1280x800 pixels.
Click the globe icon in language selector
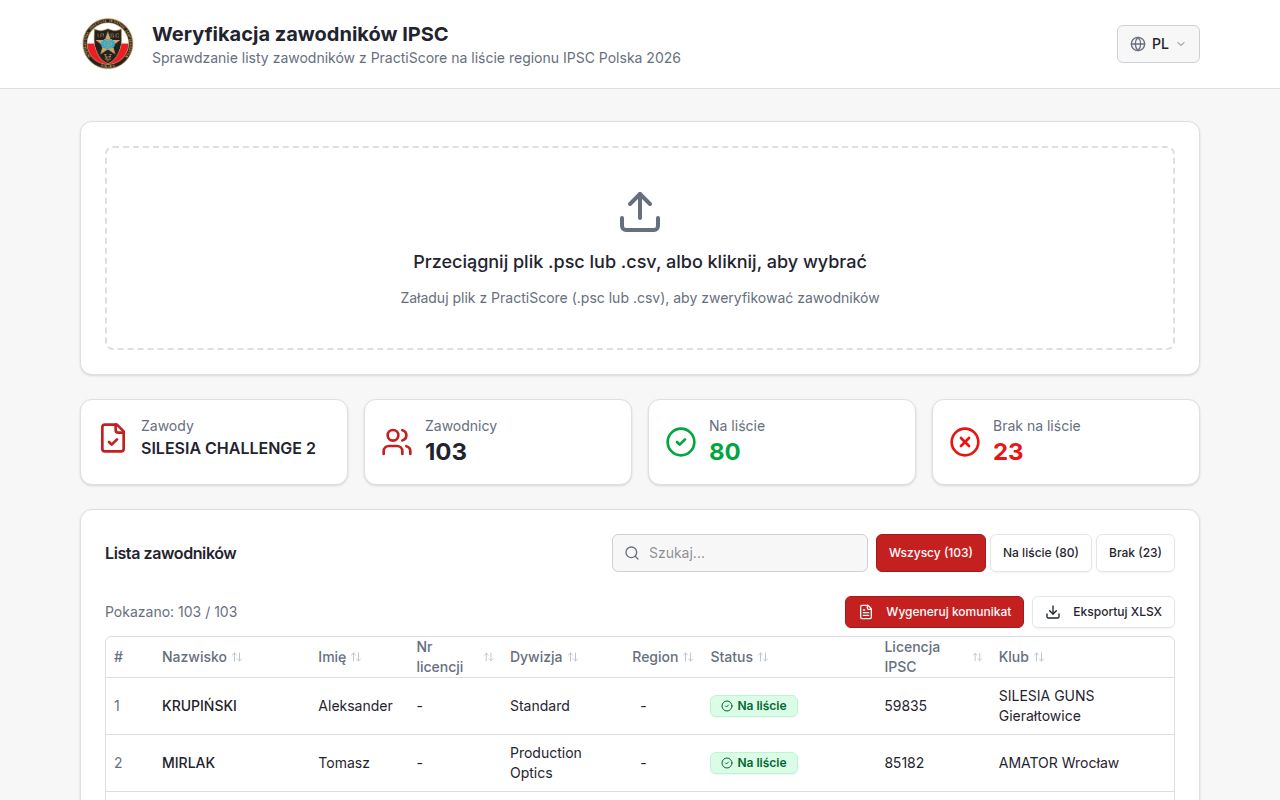1138,44
